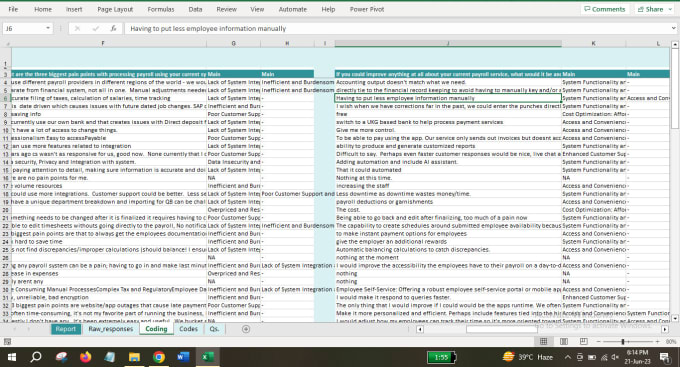Open taskbar Search
Viewport: 680px width, 367px height.
tap(36, 357)
